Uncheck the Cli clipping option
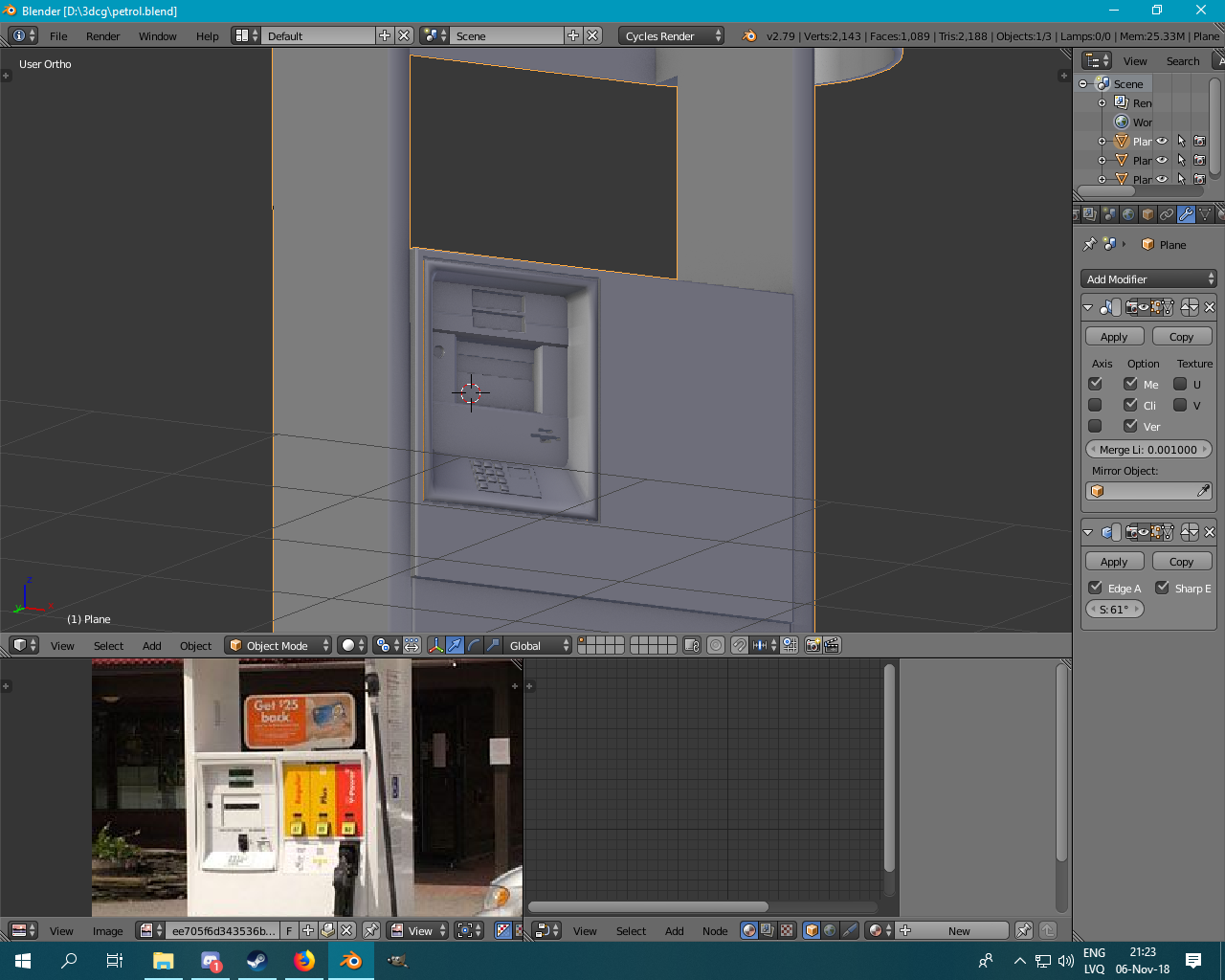Viewport: 1225px width, 980px height. point(1130,405)
